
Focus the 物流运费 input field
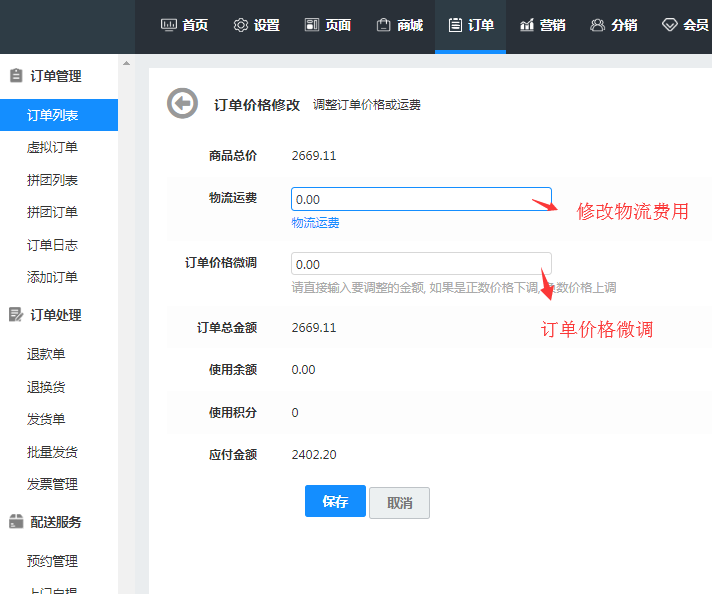[421, 199]
